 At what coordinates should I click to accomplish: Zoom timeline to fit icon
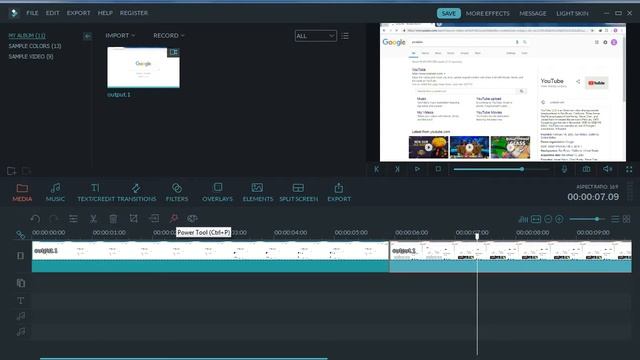[x=536, y=219]
